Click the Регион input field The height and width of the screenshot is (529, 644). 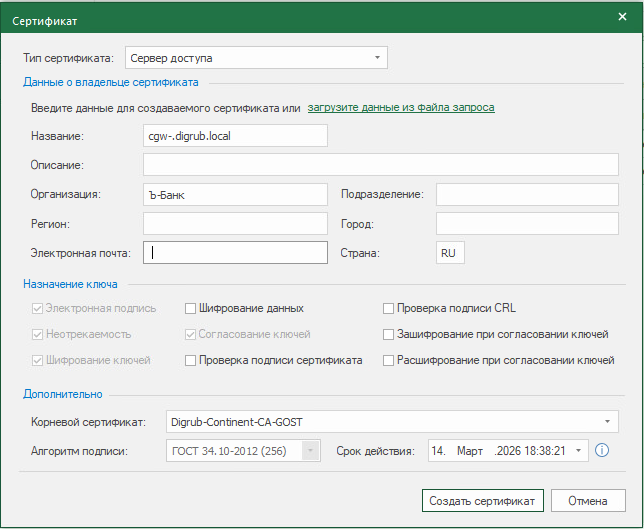(235, 223)
